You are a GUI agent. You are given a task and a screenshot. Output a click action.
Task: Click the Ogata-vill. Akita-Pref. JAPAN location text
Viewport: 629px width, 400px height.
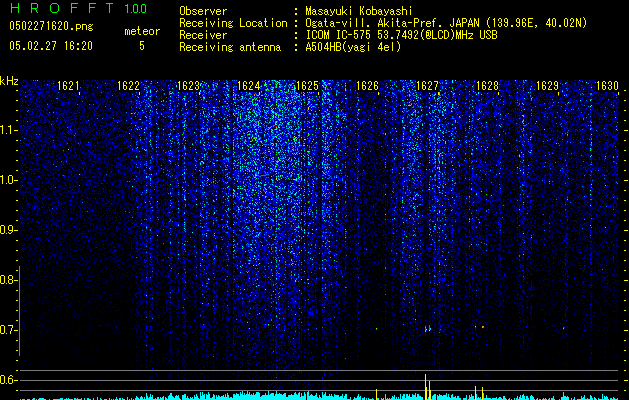click(446, 23)
